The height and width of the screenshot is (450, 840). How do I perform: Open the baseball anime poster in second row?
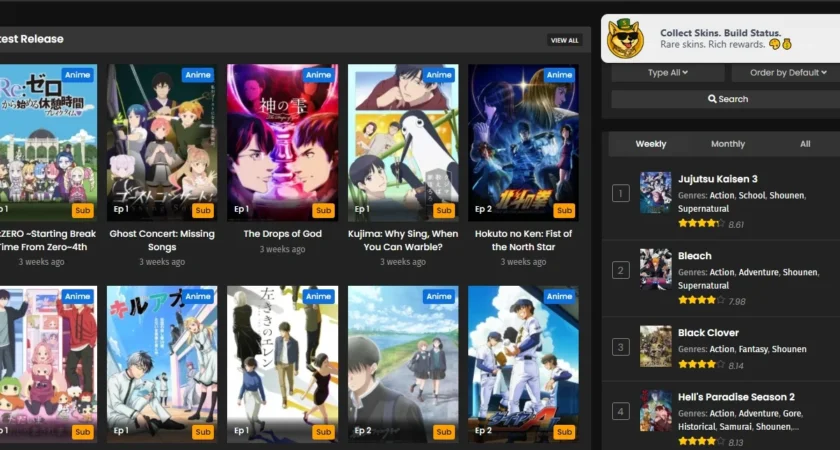click(x=523, y=364)
